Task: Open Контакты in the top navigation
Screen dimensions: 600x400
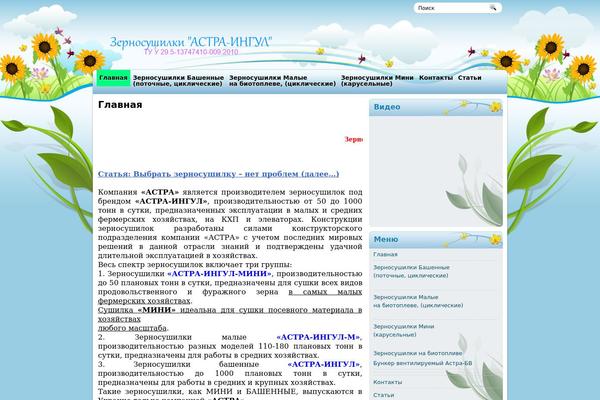Action: point(435,78)
